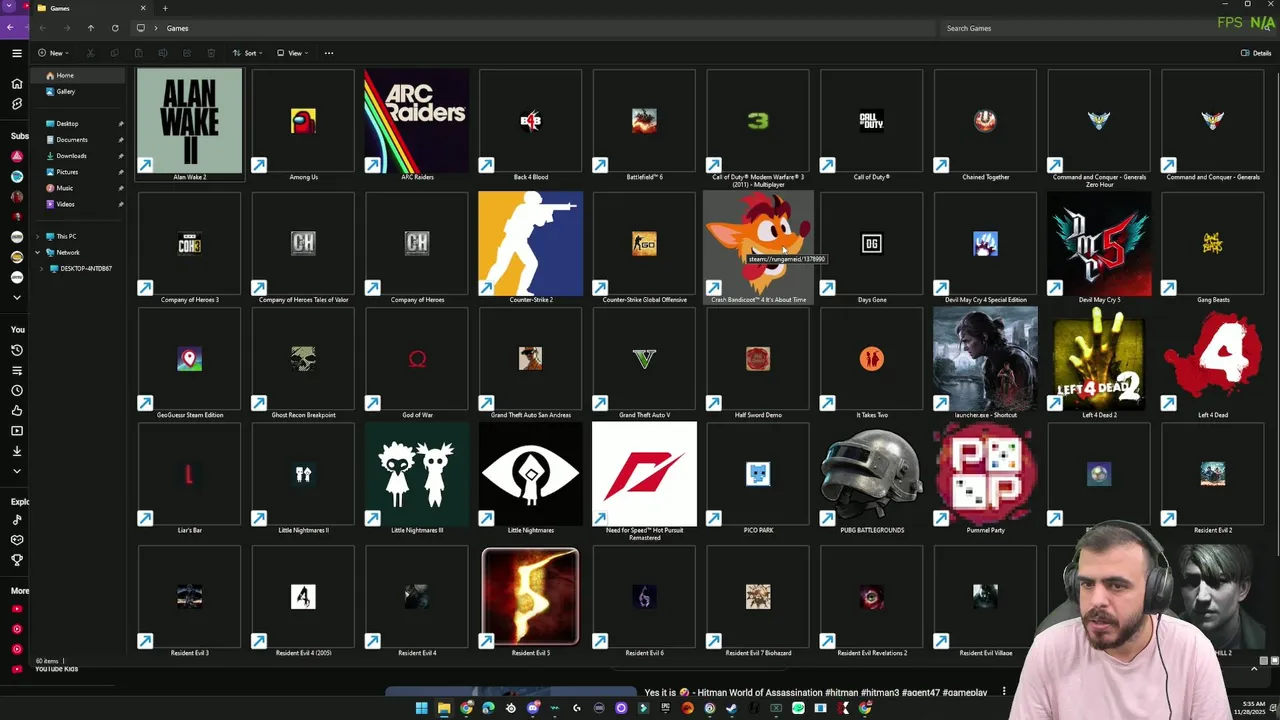Select the Back 4 Blood shortcut
Image resolution: width=1280 pixels, height=720 pixels.
[x=530, y=125]
